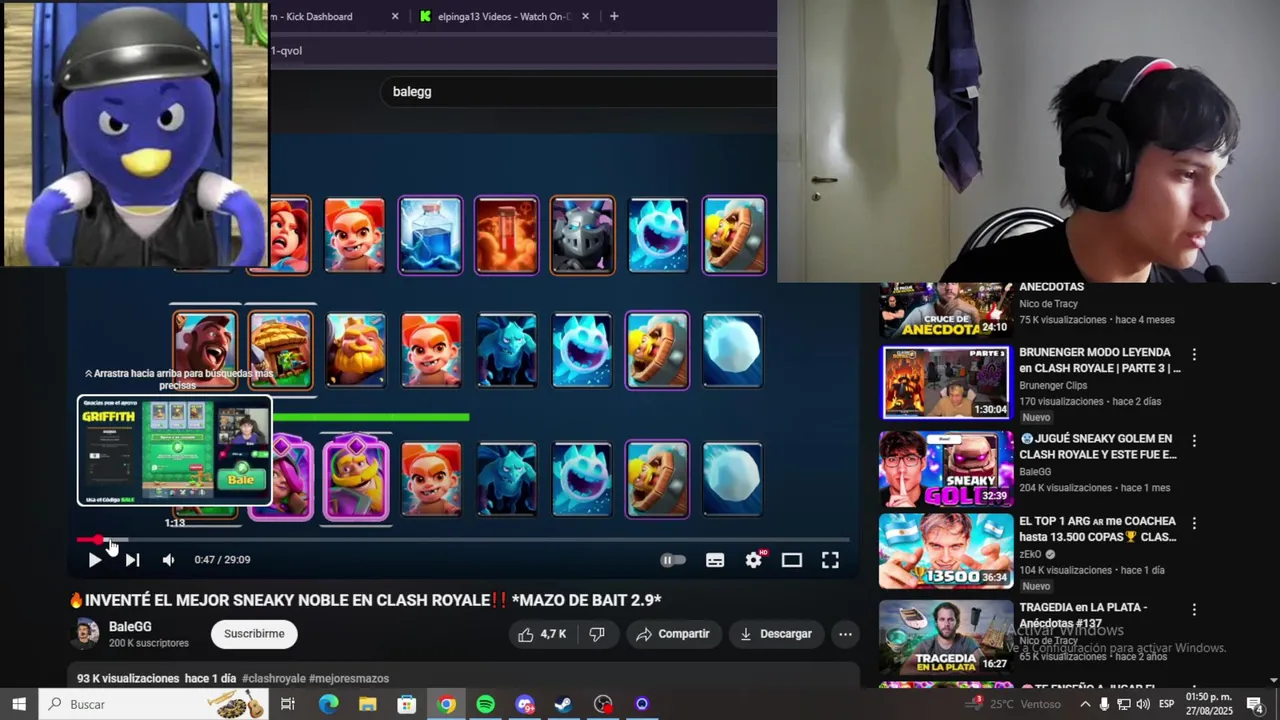1280x720 pixels.
Task: Open the purple circle app in taskbar
Action: click(x=642, y=704)
